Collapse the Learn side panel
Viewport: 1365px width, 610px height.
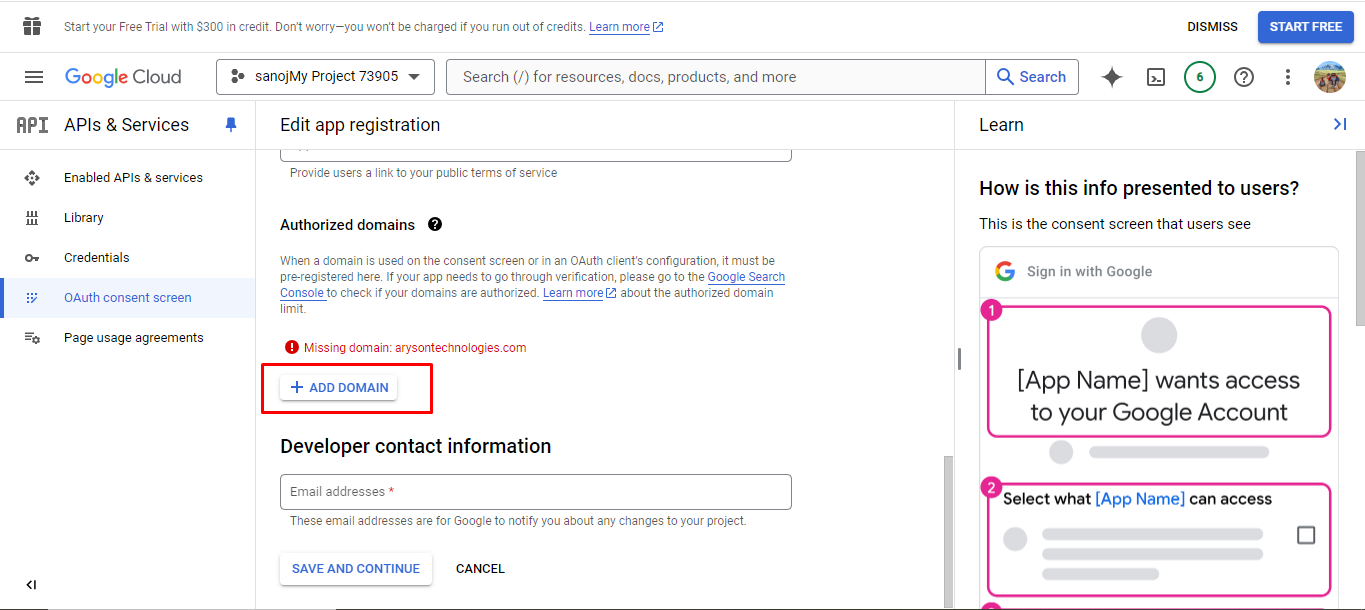(1340, 124)
